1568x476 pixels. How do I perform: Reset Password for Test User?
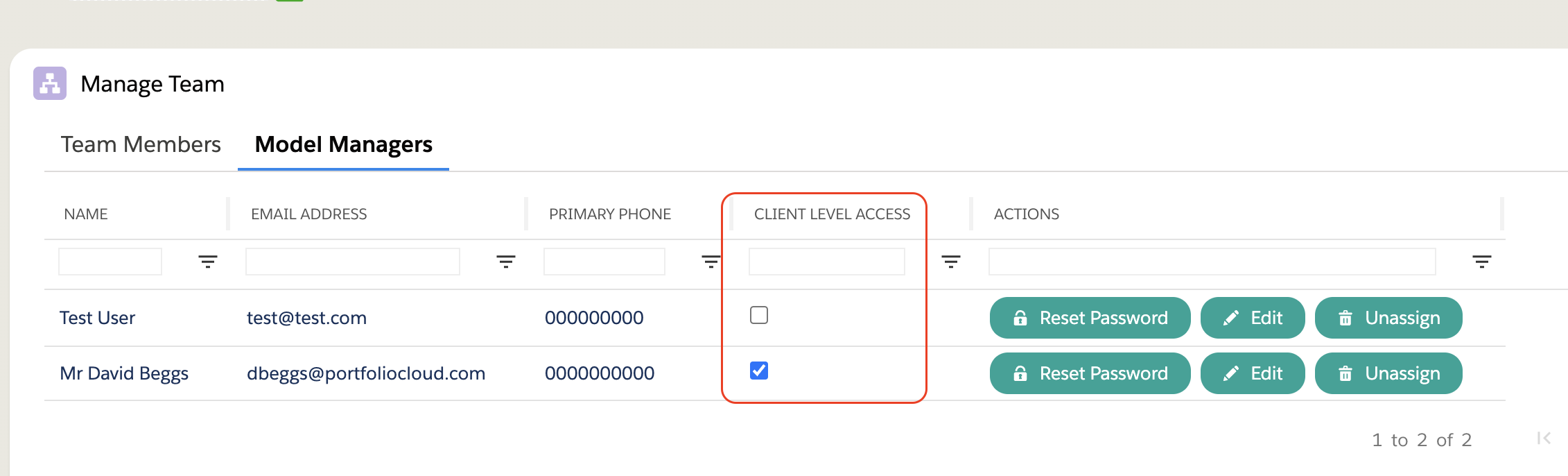coord(1090,318)
